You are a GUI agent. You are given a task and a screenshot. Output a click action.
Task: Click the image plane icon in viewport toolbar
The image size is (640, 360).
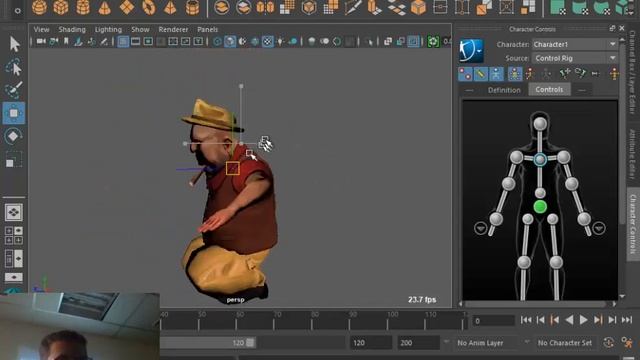78,41
